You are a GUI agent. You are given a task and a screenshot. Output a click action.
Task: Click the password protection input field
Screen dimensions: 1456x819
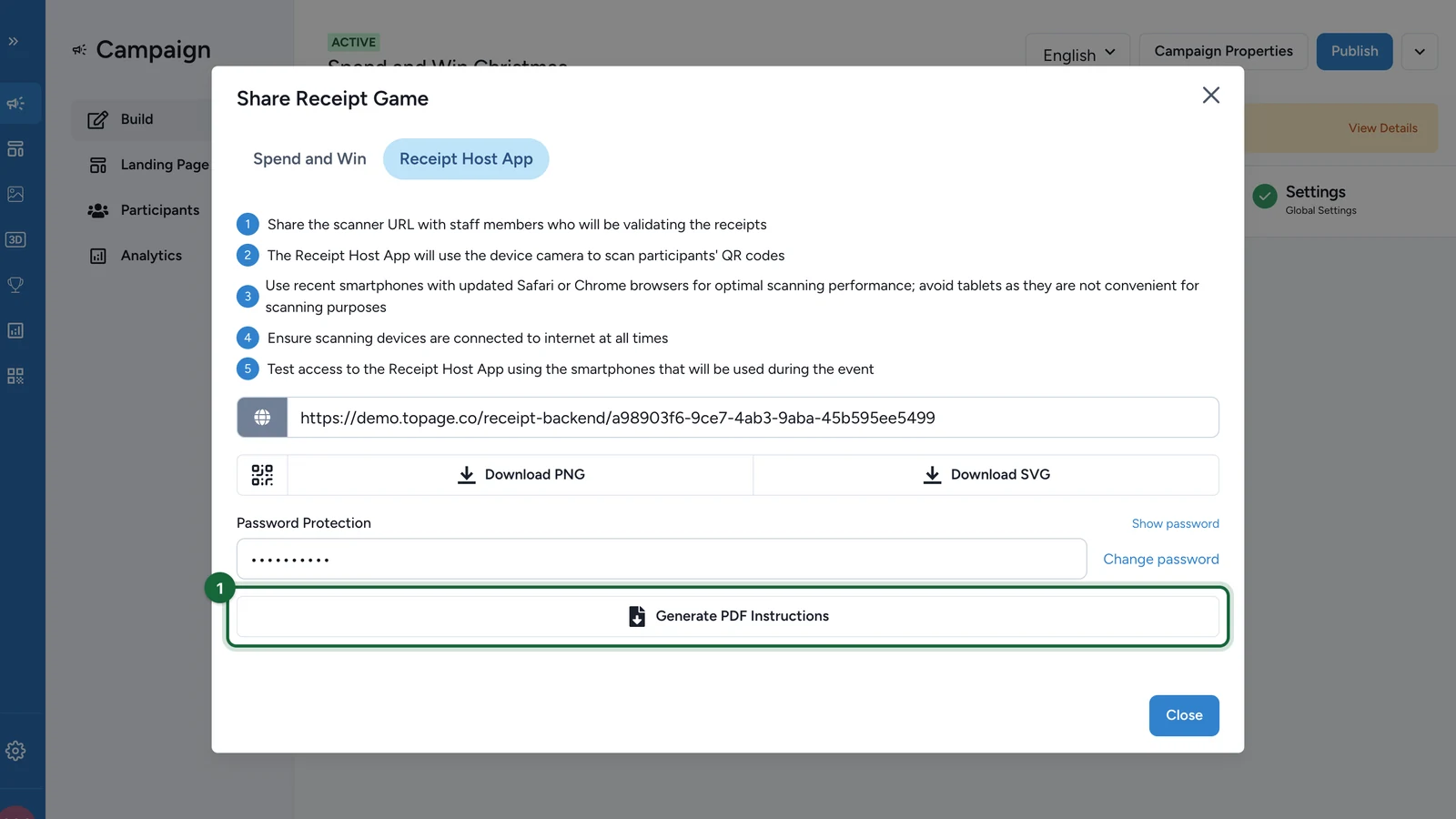coord(662,559)
